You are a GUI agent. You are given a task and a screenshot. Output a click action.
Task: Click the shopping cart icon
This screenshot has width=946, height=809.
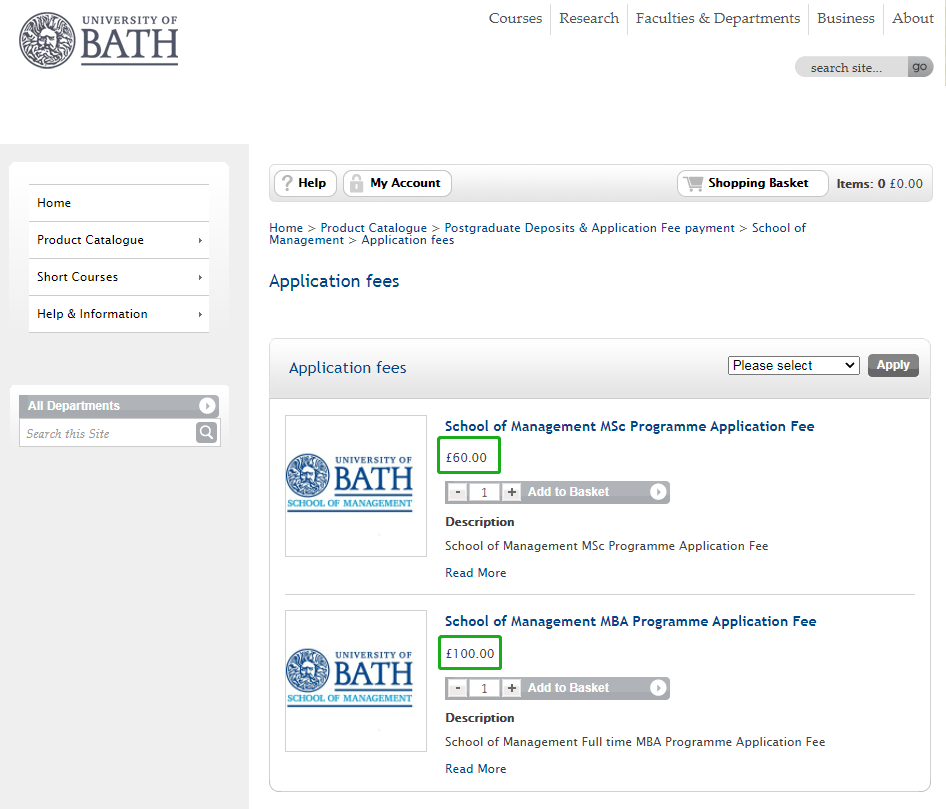[x=694, y=183]
